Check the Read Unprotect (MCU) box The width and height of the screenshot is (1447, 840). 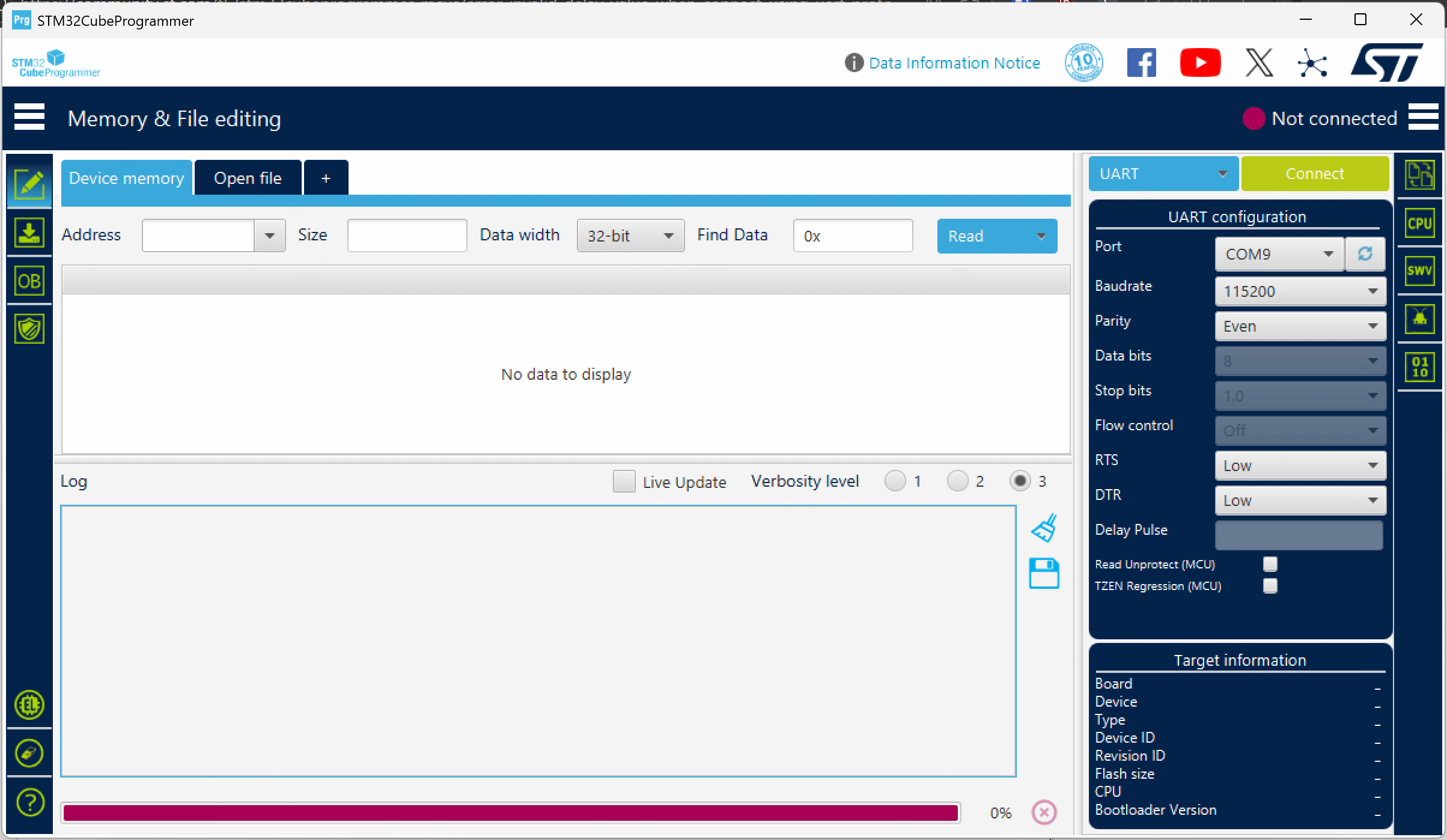(x=1270, y=564)
